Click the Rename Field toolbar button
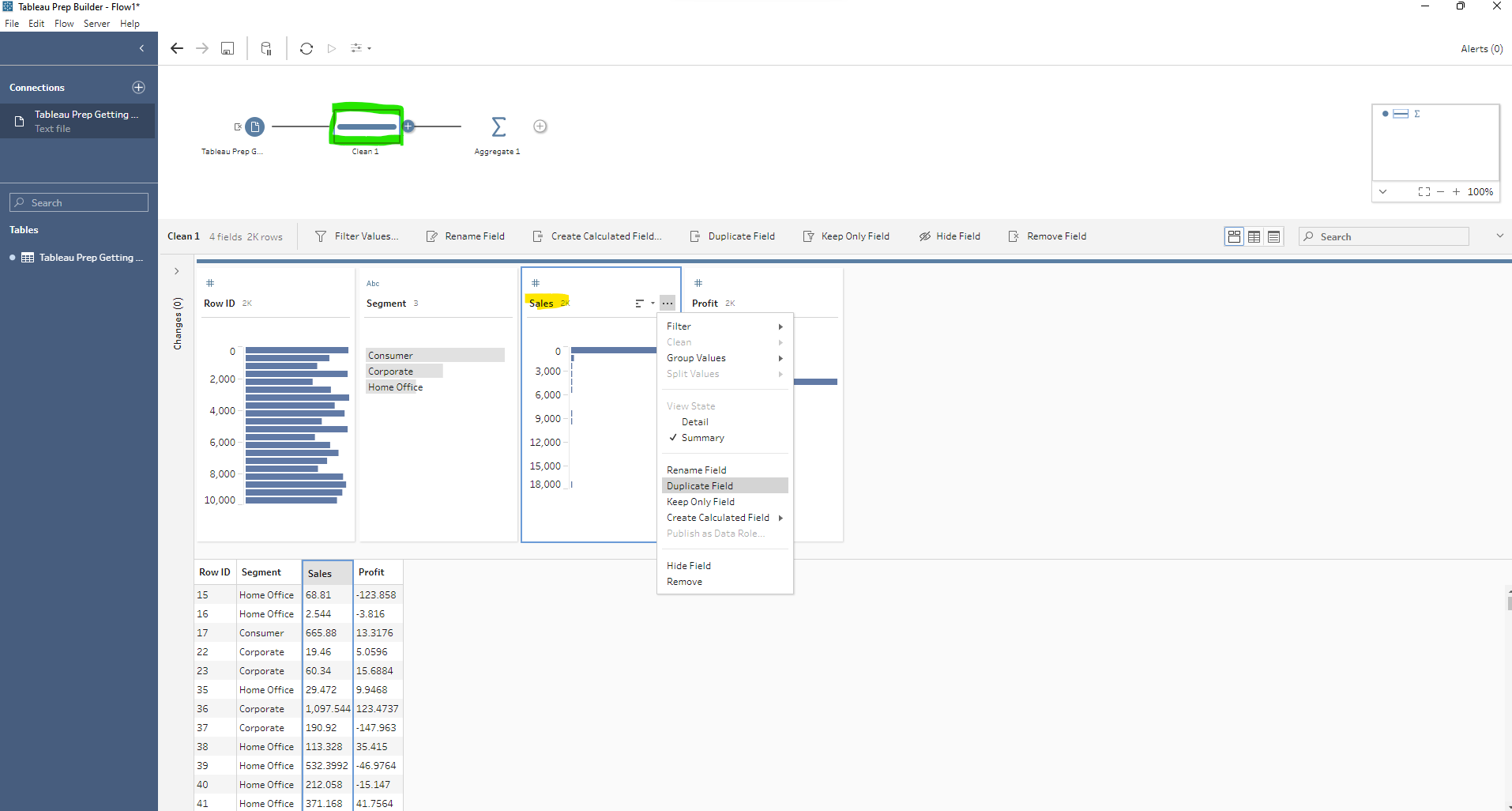 click(465, 236)
